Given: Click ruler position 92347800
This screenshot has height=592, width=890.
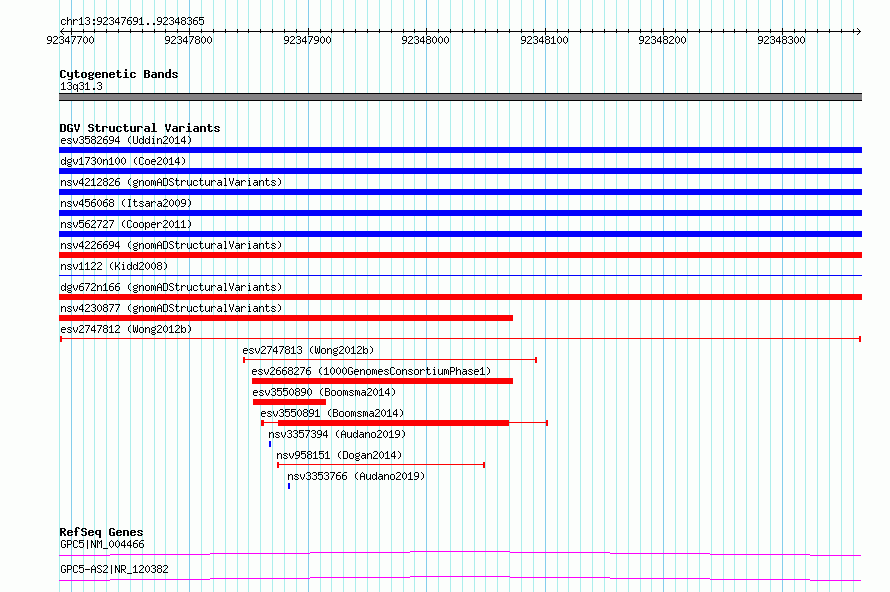Looking at the screenshot, I should 188,40.
